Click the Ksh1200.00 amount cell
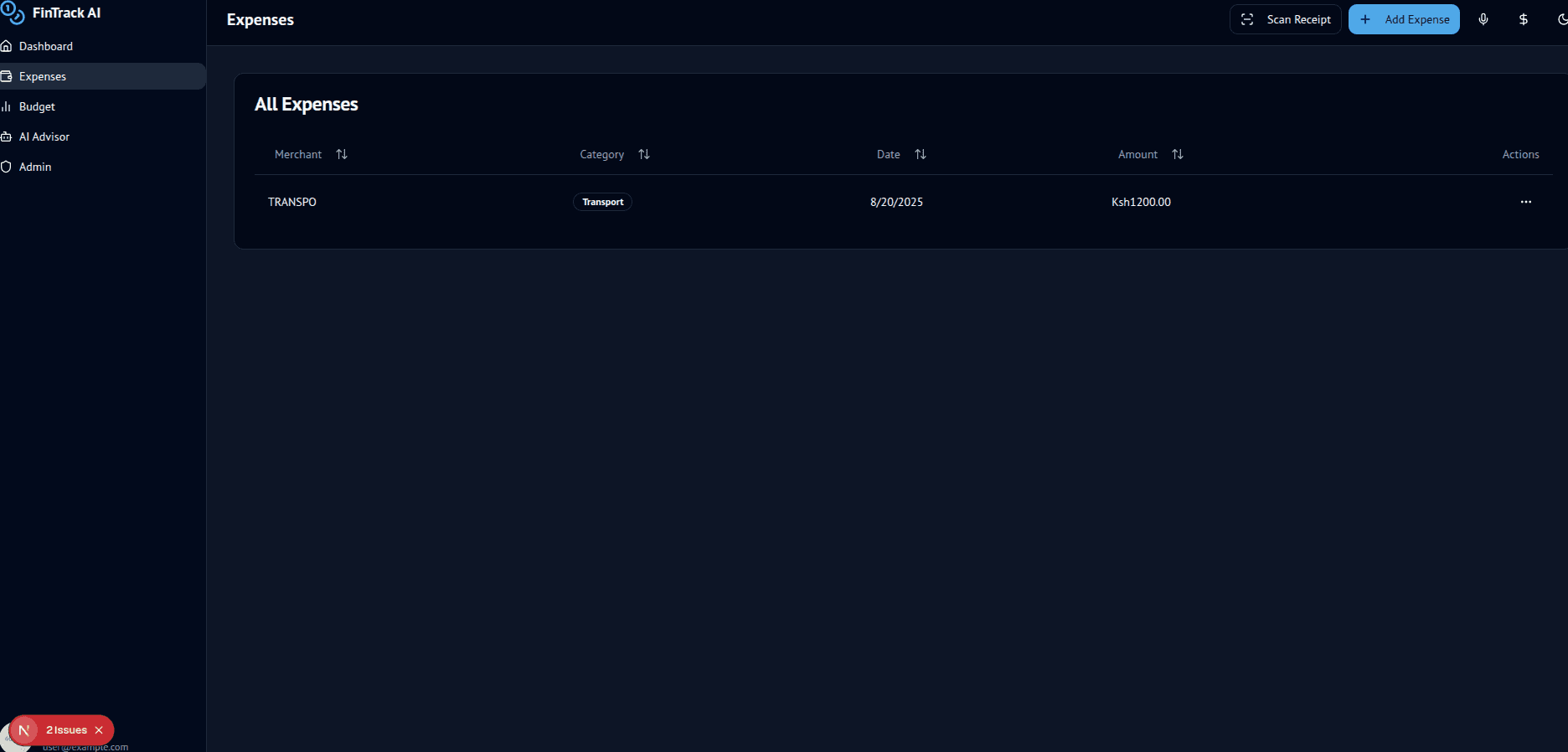 coord(1141,202)
